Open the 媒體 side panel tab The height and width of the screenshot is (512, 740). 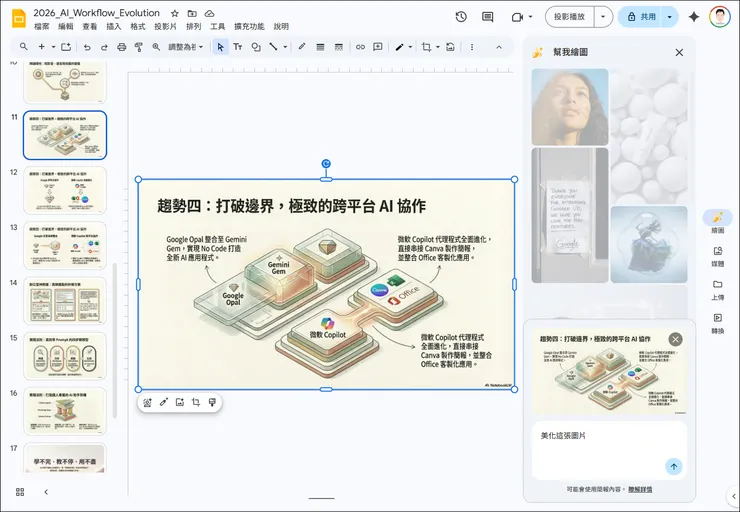point(717,256)
